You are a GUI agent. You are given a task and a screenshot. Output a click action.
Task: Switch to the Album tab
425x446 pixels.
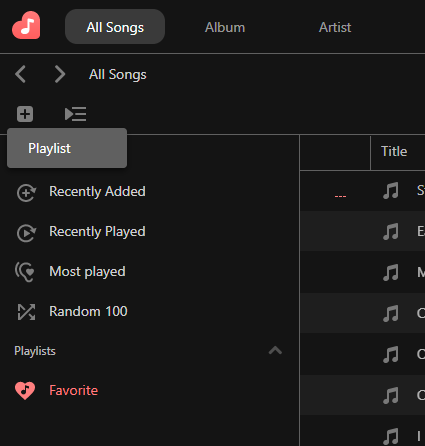[x=225, y=27]
